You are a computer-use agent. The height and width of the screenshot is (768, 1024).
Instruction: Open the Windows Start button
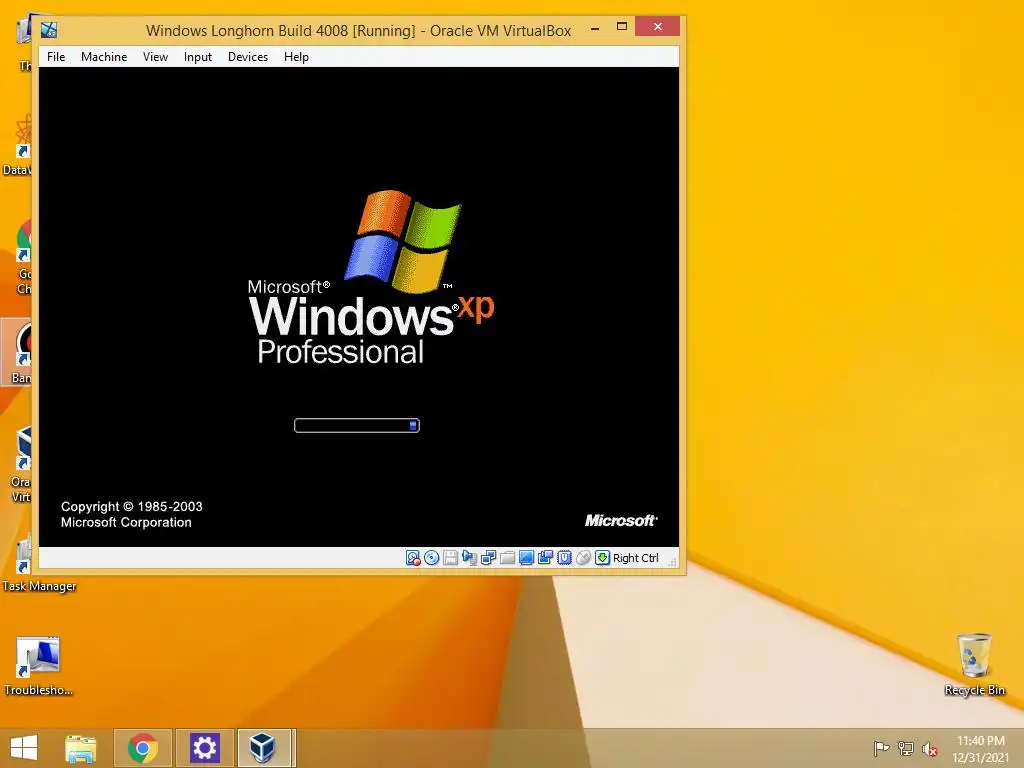(x=24, y=748)
